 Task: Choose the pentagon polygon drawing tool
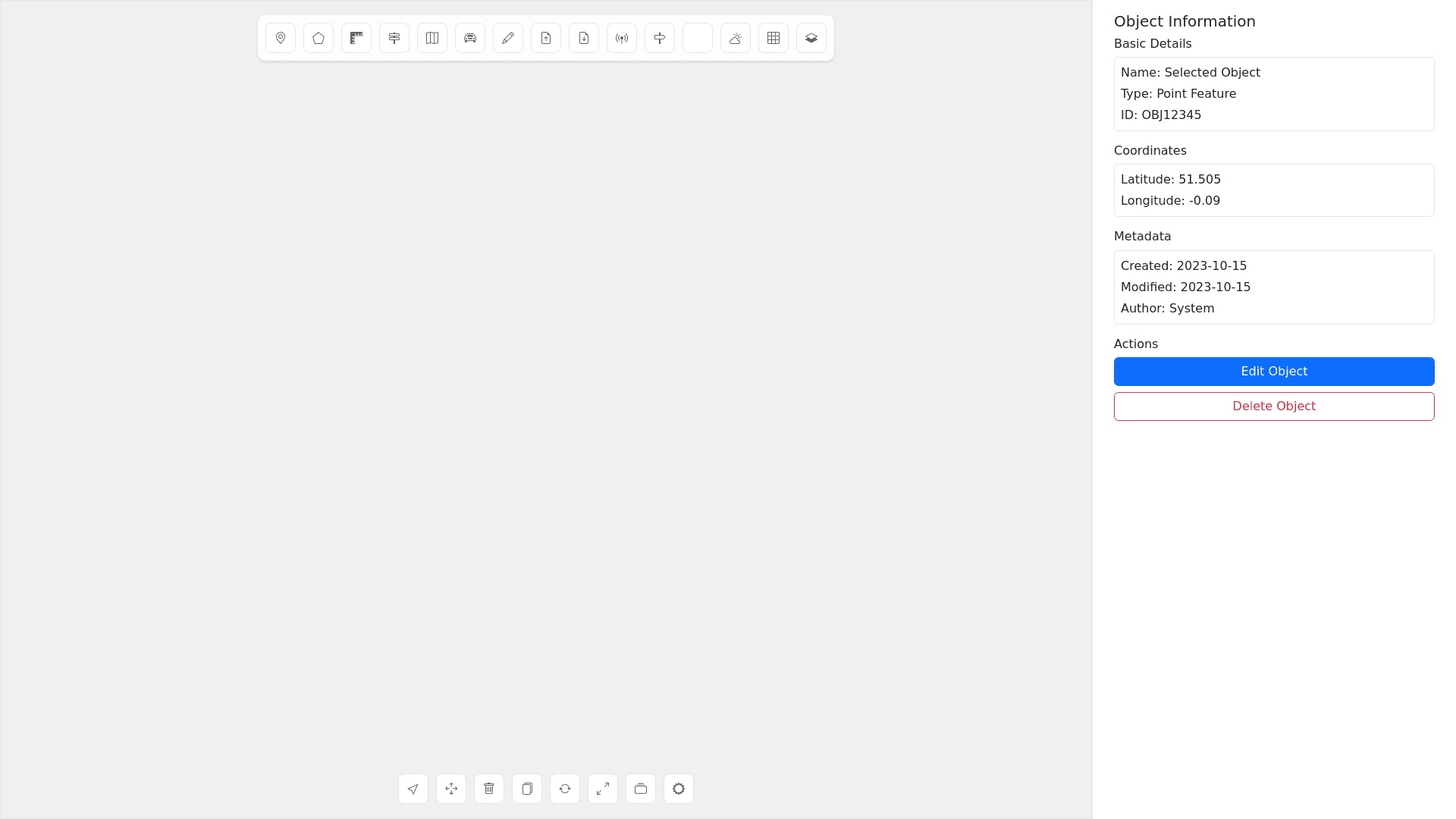click(318, 38)
